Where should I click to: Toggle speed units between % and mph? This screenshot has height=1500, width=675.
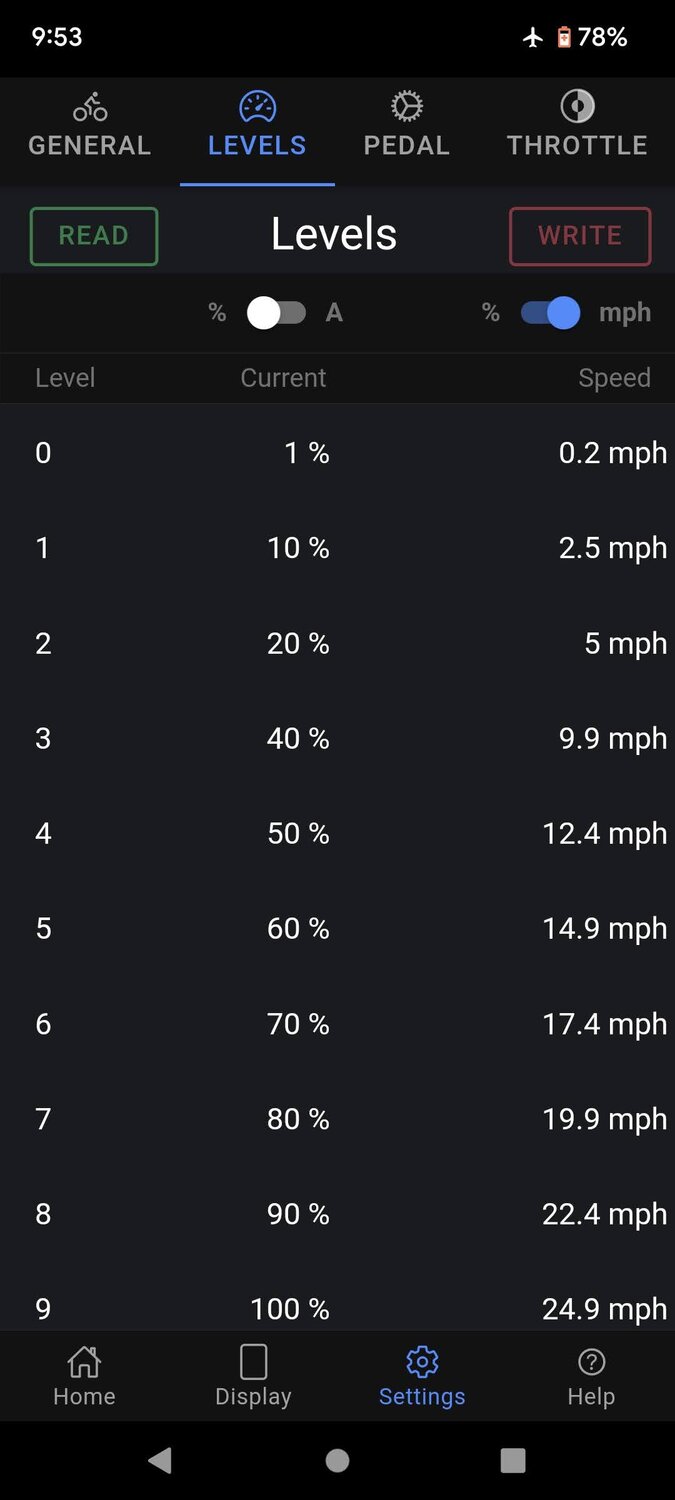(550, 313)
